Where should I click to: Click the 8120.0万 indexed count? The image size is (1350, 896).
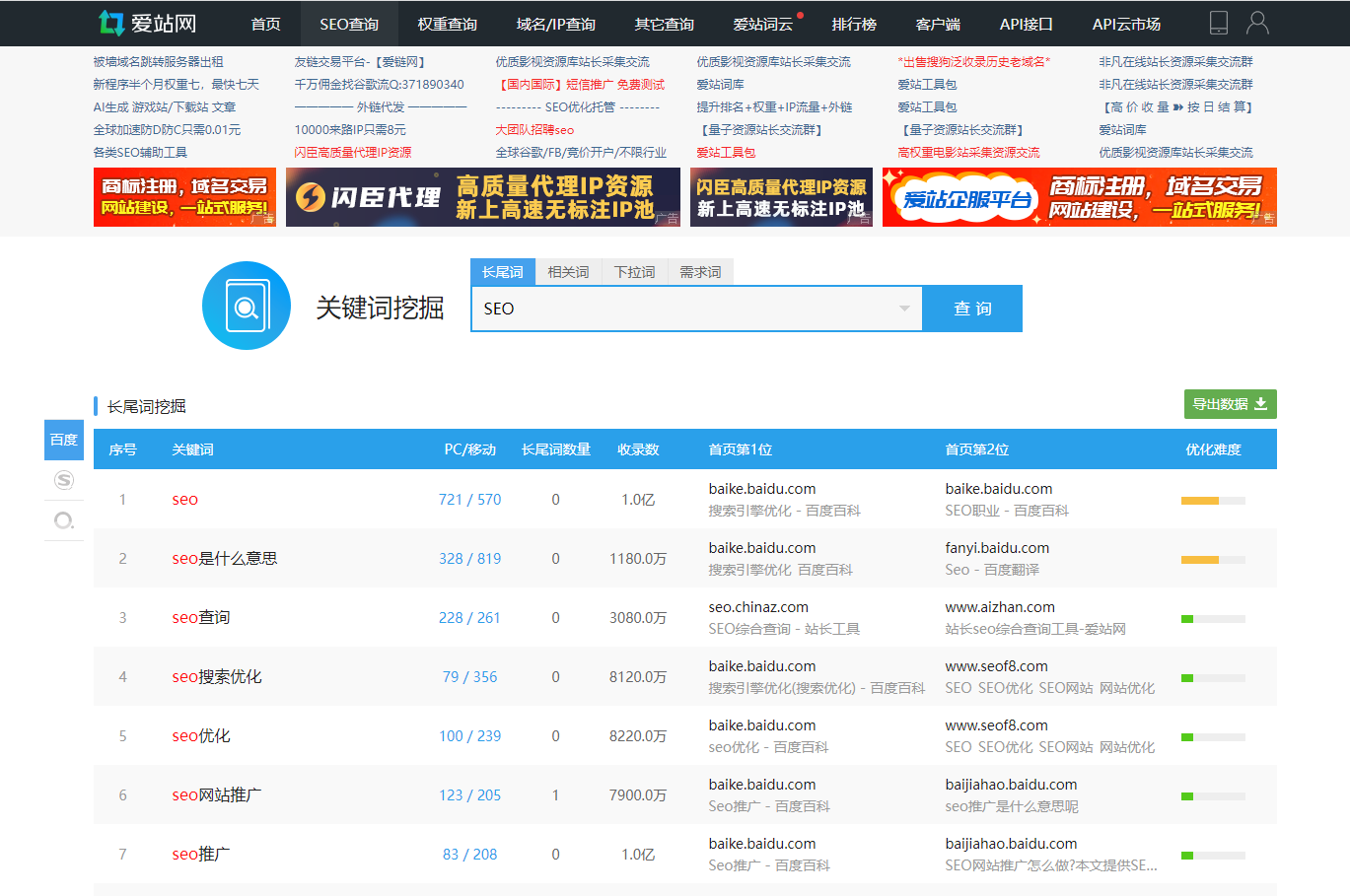[638, 677]
